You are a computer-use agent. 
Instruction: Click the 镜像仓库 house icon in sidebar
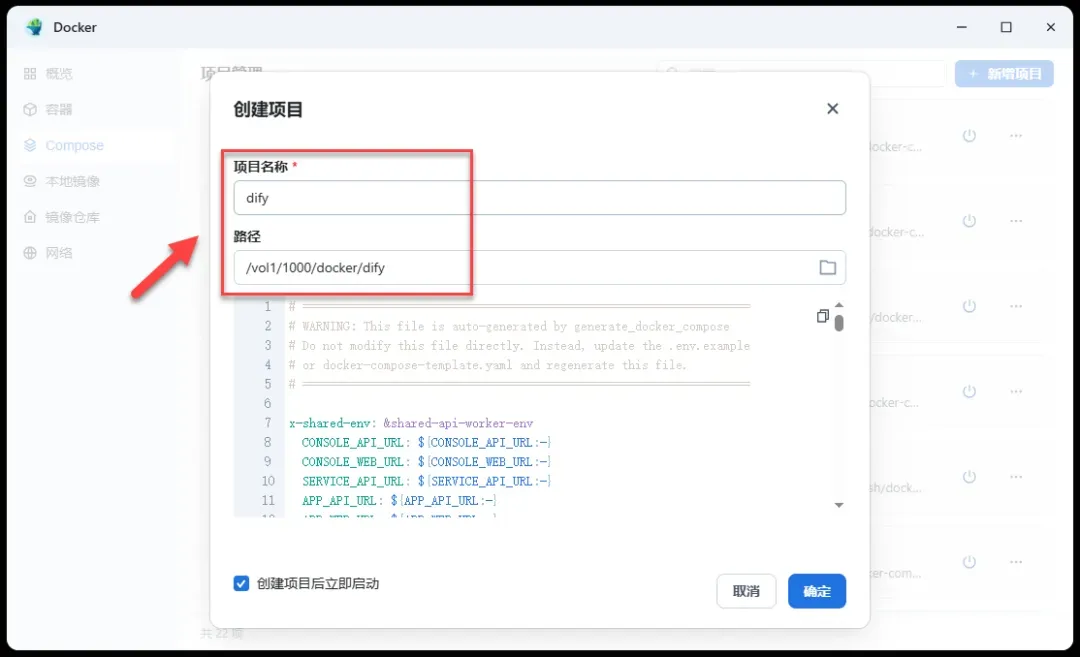click(x=30, y=217)
